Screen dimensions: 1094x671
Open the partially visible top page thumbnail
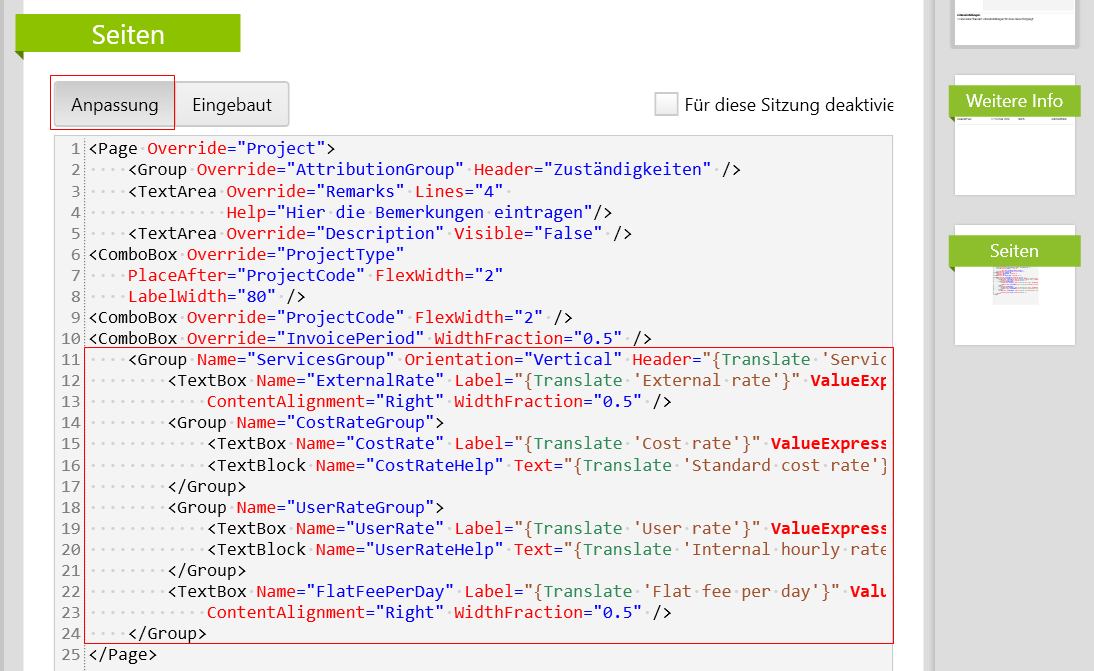point(1014,22)
